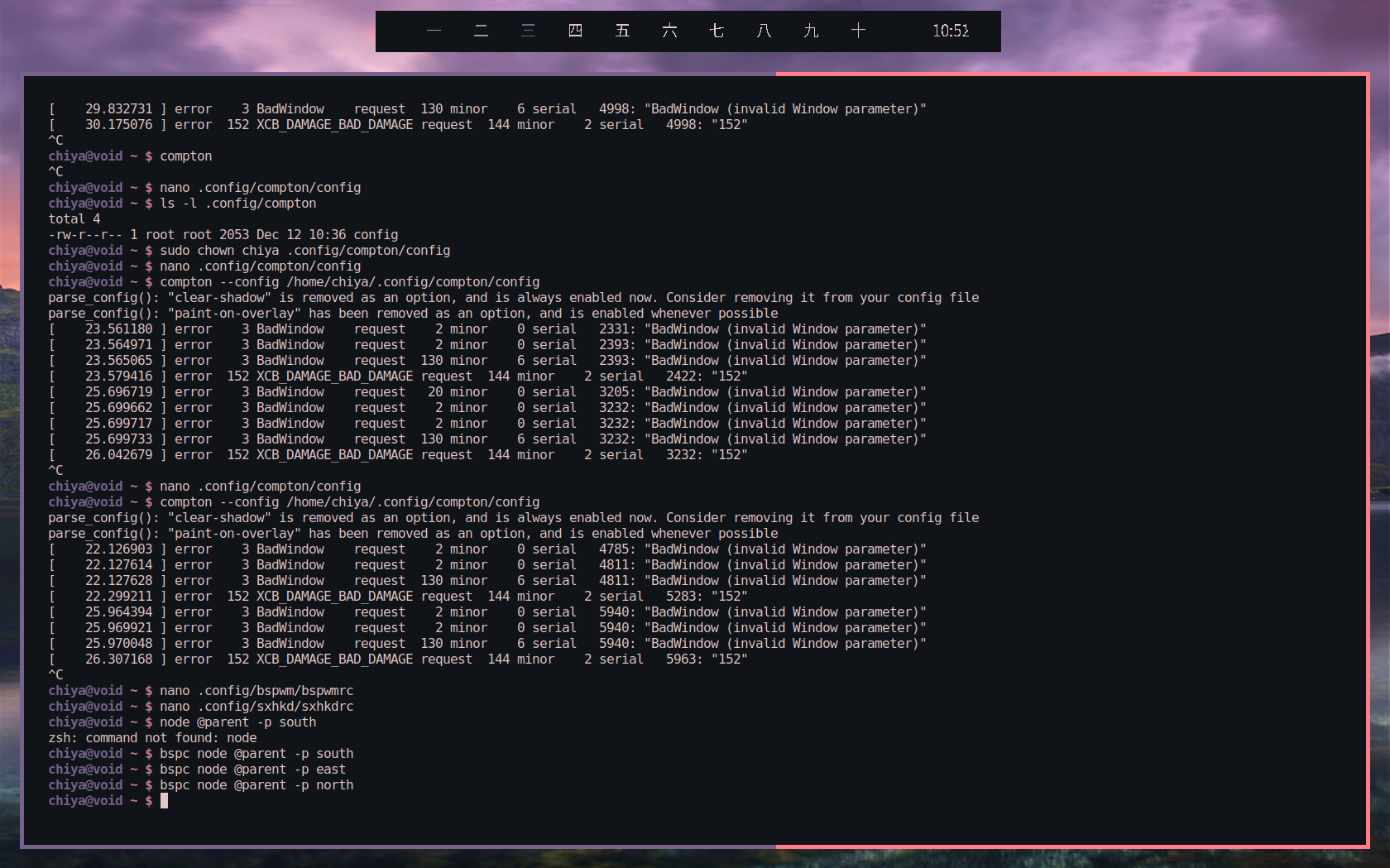
Task: Switch to workspace 八
Action: pos(764,31)
